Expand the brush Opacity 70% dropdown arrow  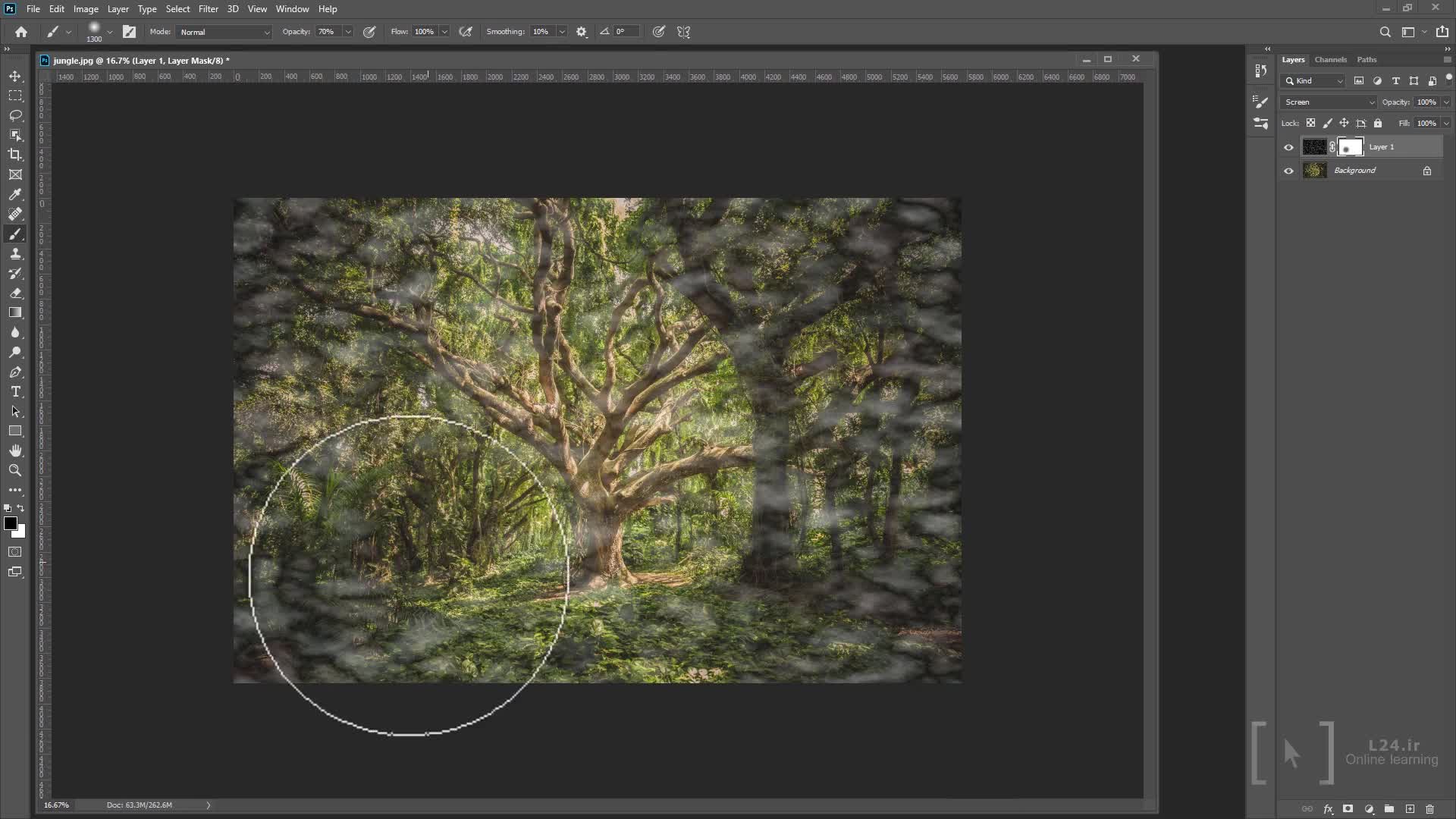click(x=348, y=32)
